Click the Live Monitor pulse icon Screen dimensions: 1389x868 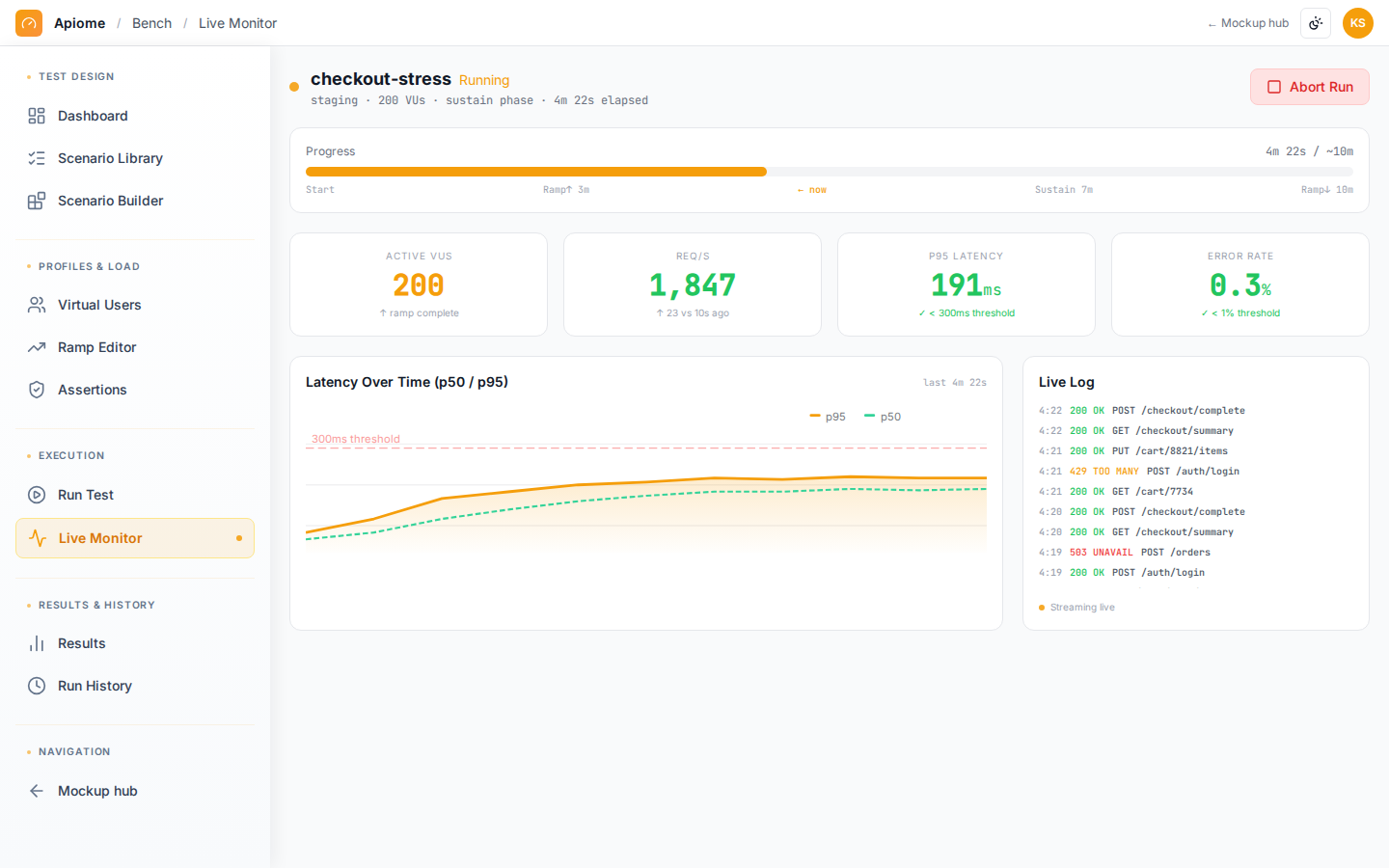click(x=38, y=538)
